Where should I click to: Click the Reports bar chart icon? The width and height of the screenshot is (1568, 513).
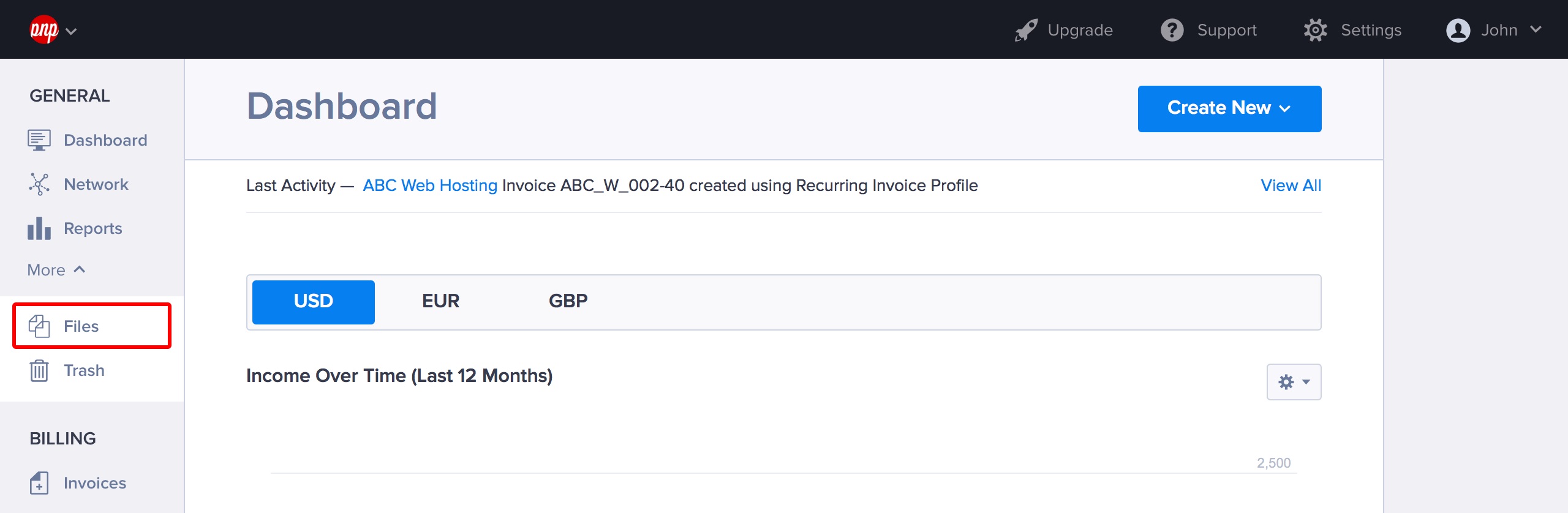pyautogui.click(x=39, y=228)
